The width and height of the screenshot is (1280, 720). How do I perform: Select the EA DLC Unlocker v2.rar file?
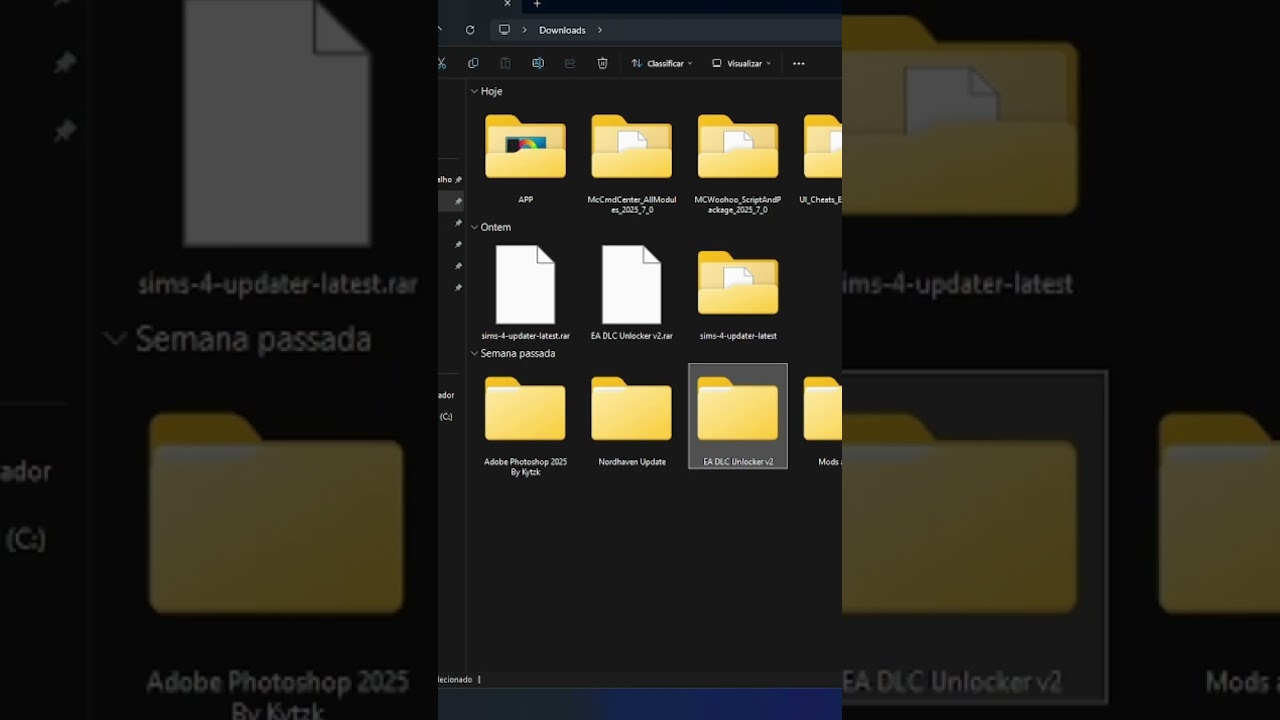click(x=631, y=292)
